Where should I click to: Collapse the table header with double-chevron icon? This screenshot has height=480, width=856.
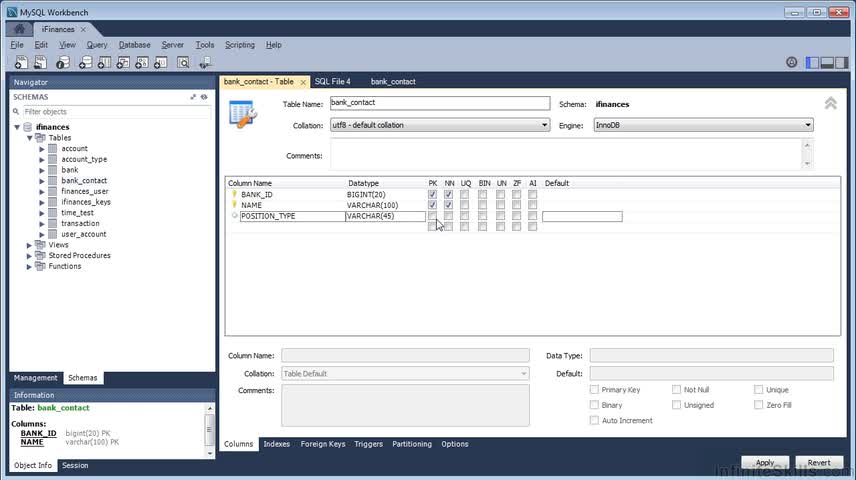(830, 103)
